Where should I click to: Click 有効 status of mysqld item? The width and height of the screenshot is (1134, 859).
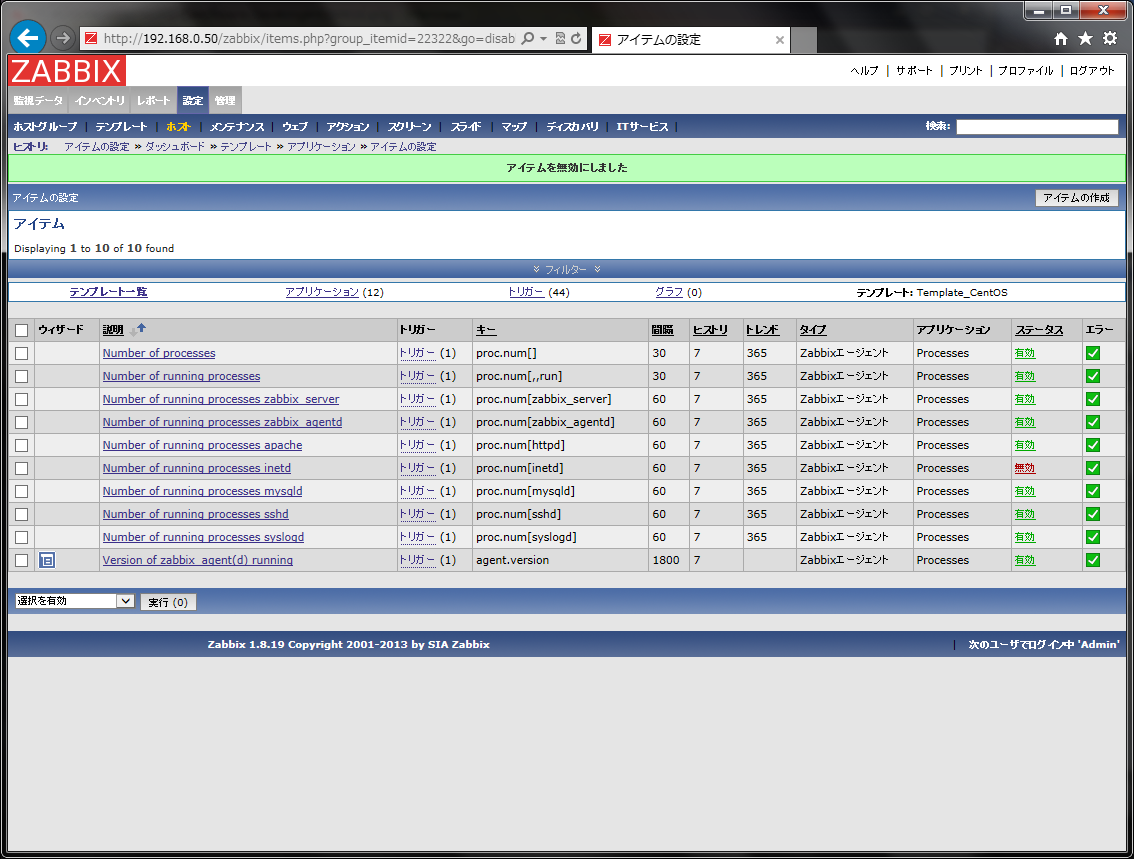1025,491
